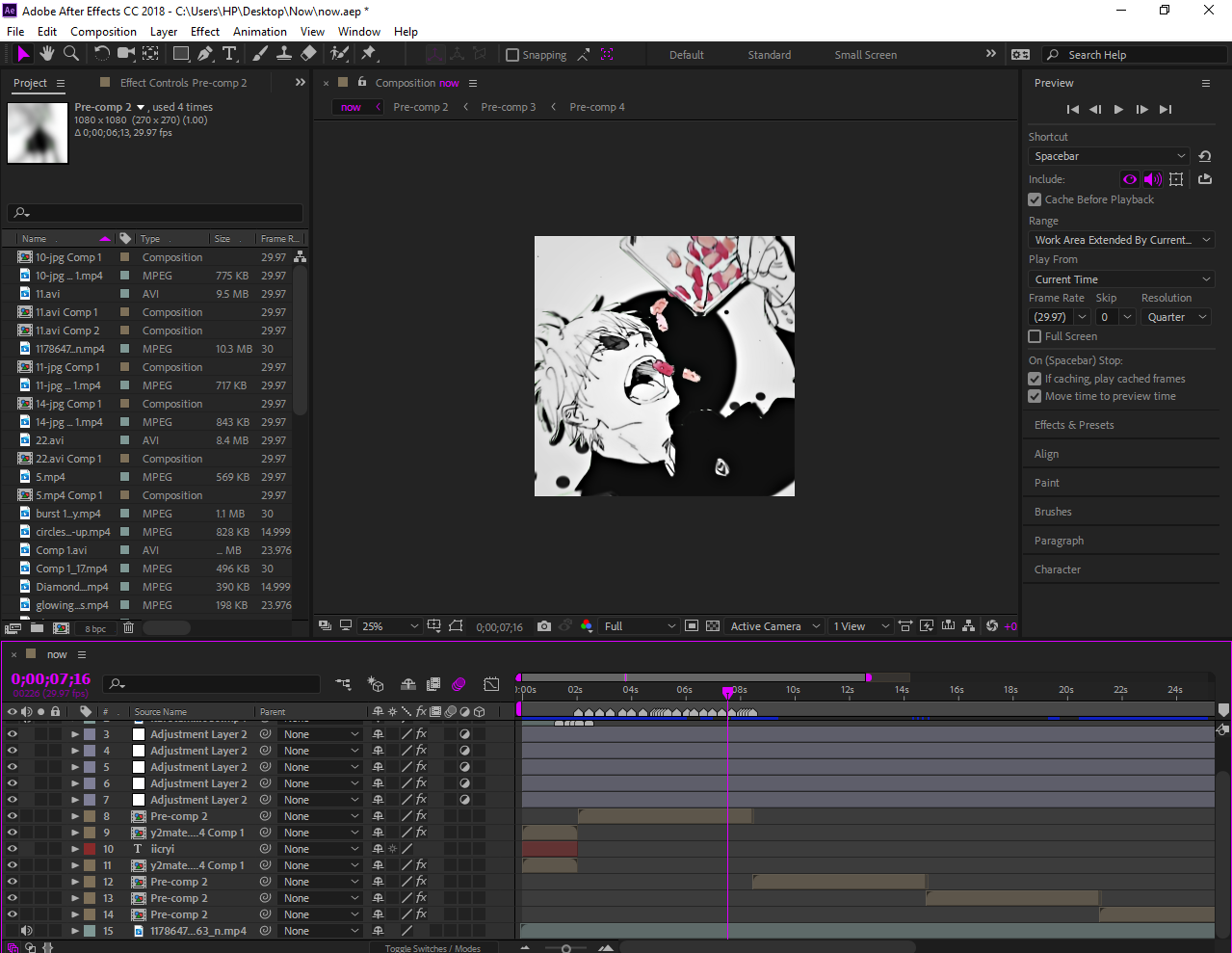Viewport: 1232px width, 953px height.
Task: Select the Horizontal Type tool
Action: 229,54
